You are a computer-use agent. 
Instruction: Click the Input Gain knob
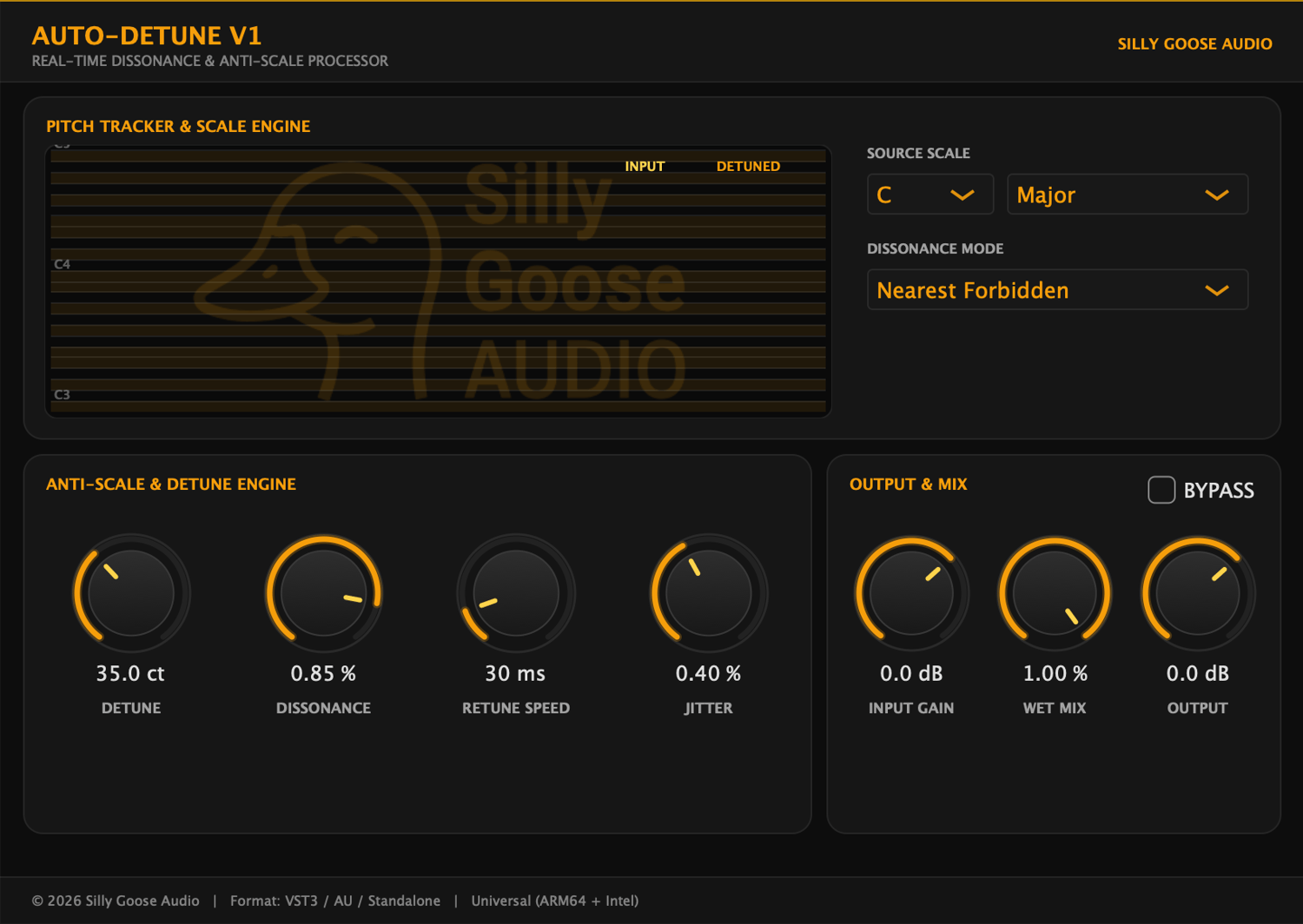click(911, 593)
